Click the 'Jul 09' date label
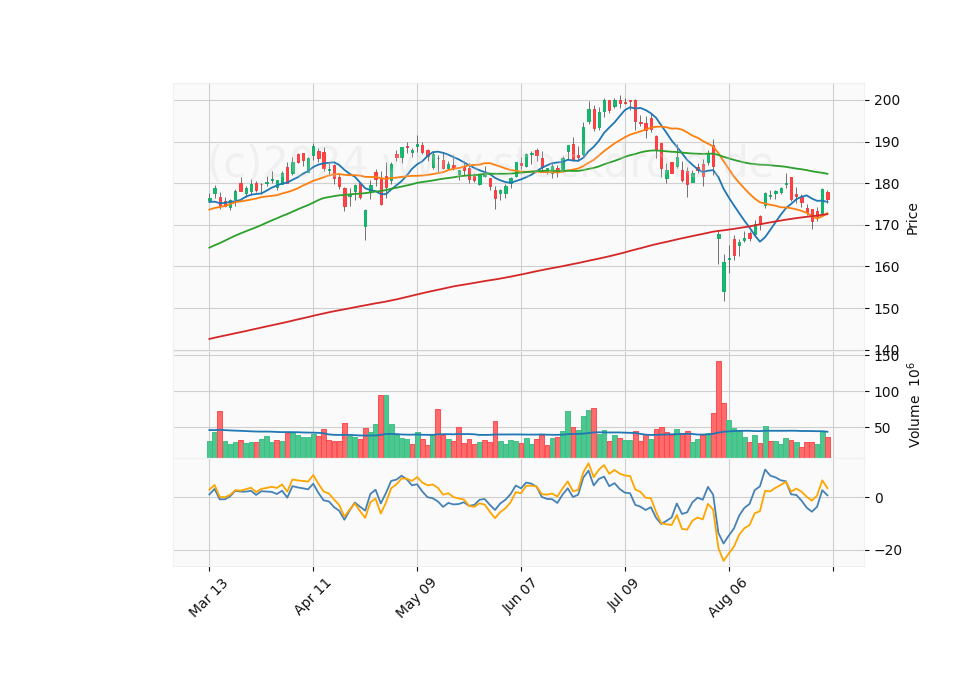The height and width of the screenshot is (690, 960). point(623,595)
